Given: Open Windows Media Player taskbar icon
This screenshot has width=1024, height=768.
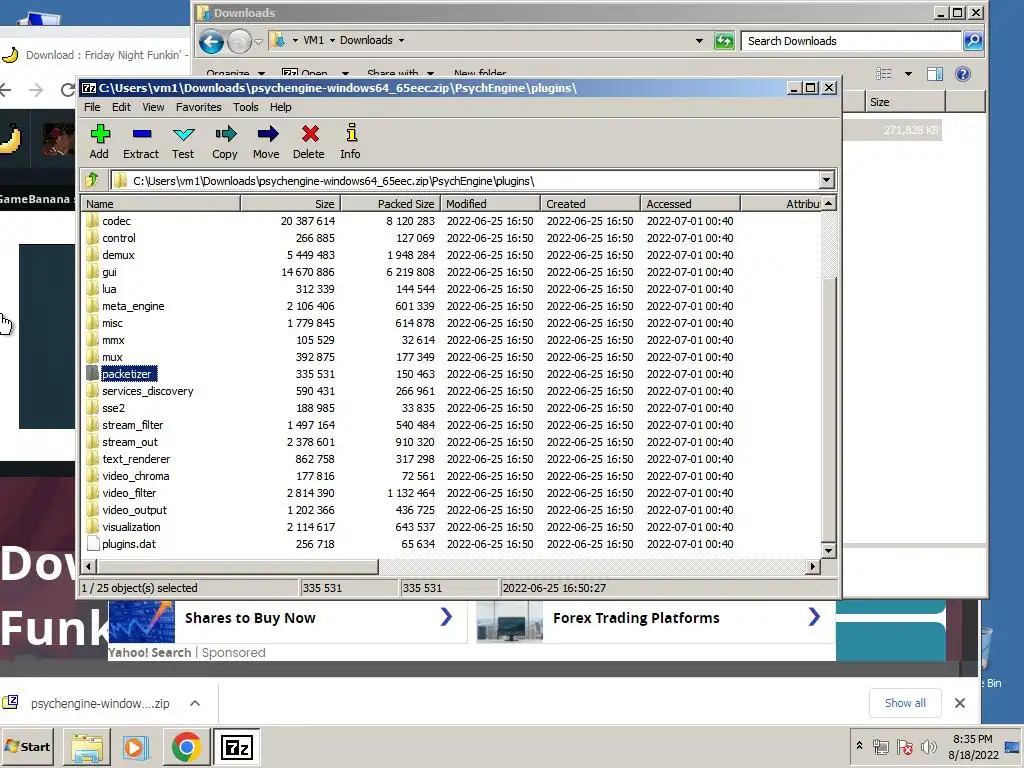Looking at the screenshot, I should (136, 747).
